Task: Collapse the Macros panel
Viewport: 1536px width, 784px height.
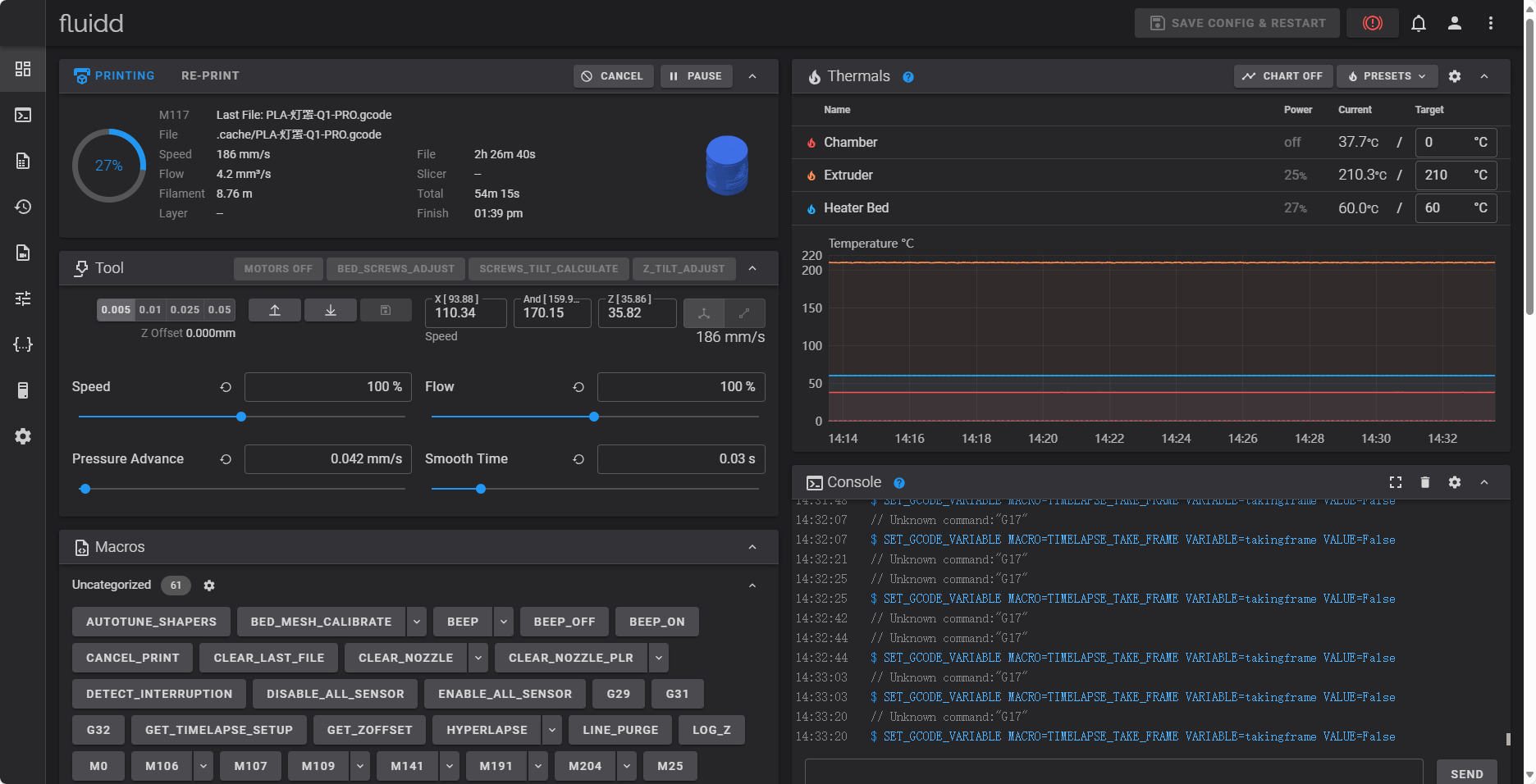Action: pos(752,547)
